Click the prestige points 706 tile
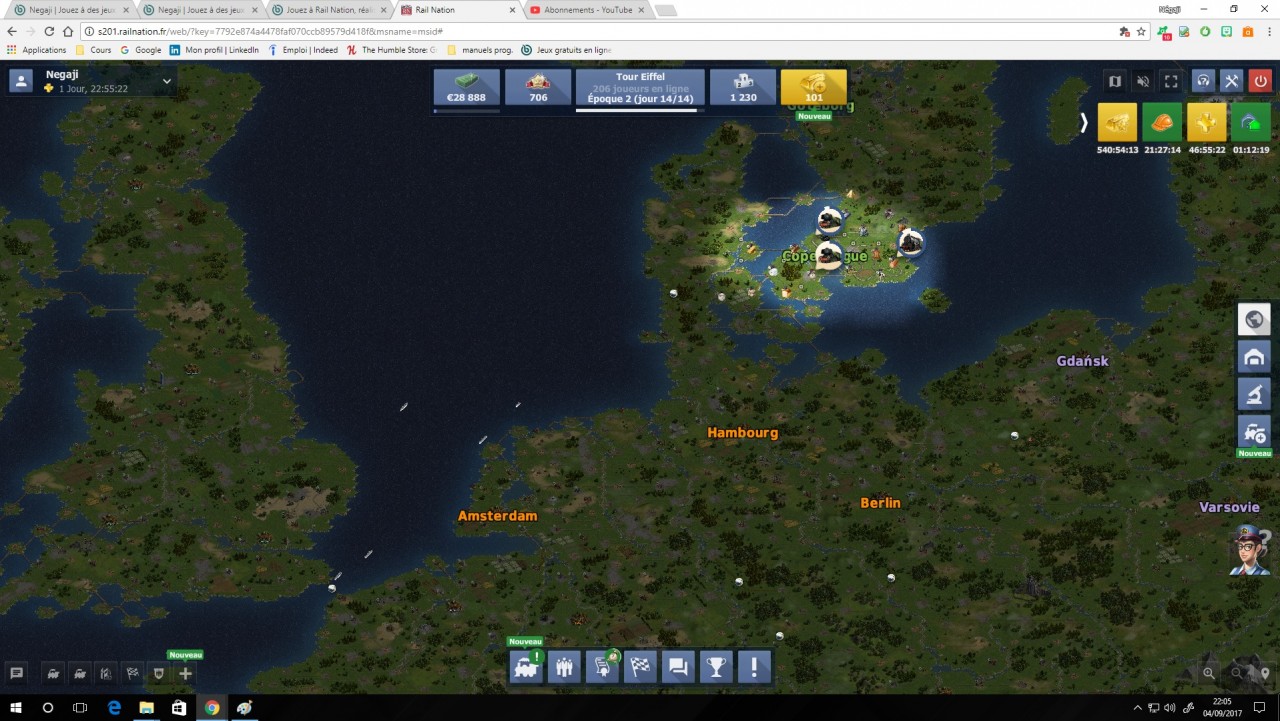 tap(538, 87)
